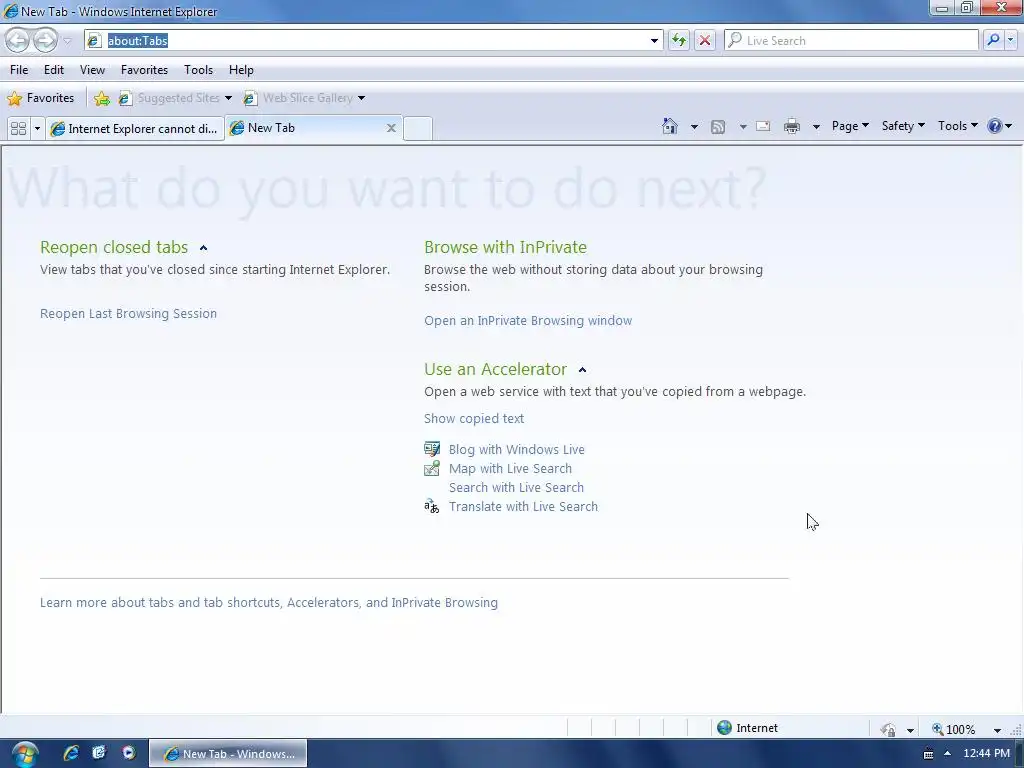Open the Favorites menu in the menu bar

[x=144, y=70]
